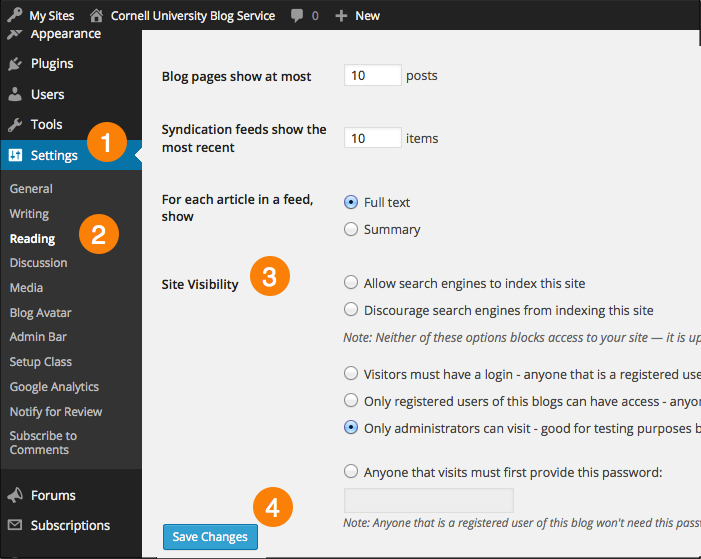Go to General settings
This screenshot has width=701, height=559.
point(31,189)
